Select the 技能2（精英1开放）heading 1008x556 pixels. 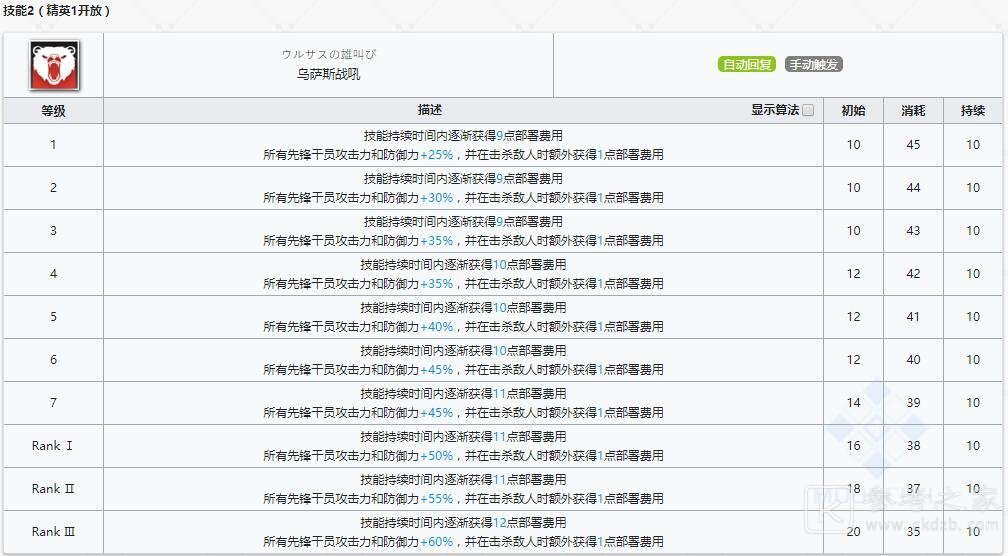pos(56,11)
